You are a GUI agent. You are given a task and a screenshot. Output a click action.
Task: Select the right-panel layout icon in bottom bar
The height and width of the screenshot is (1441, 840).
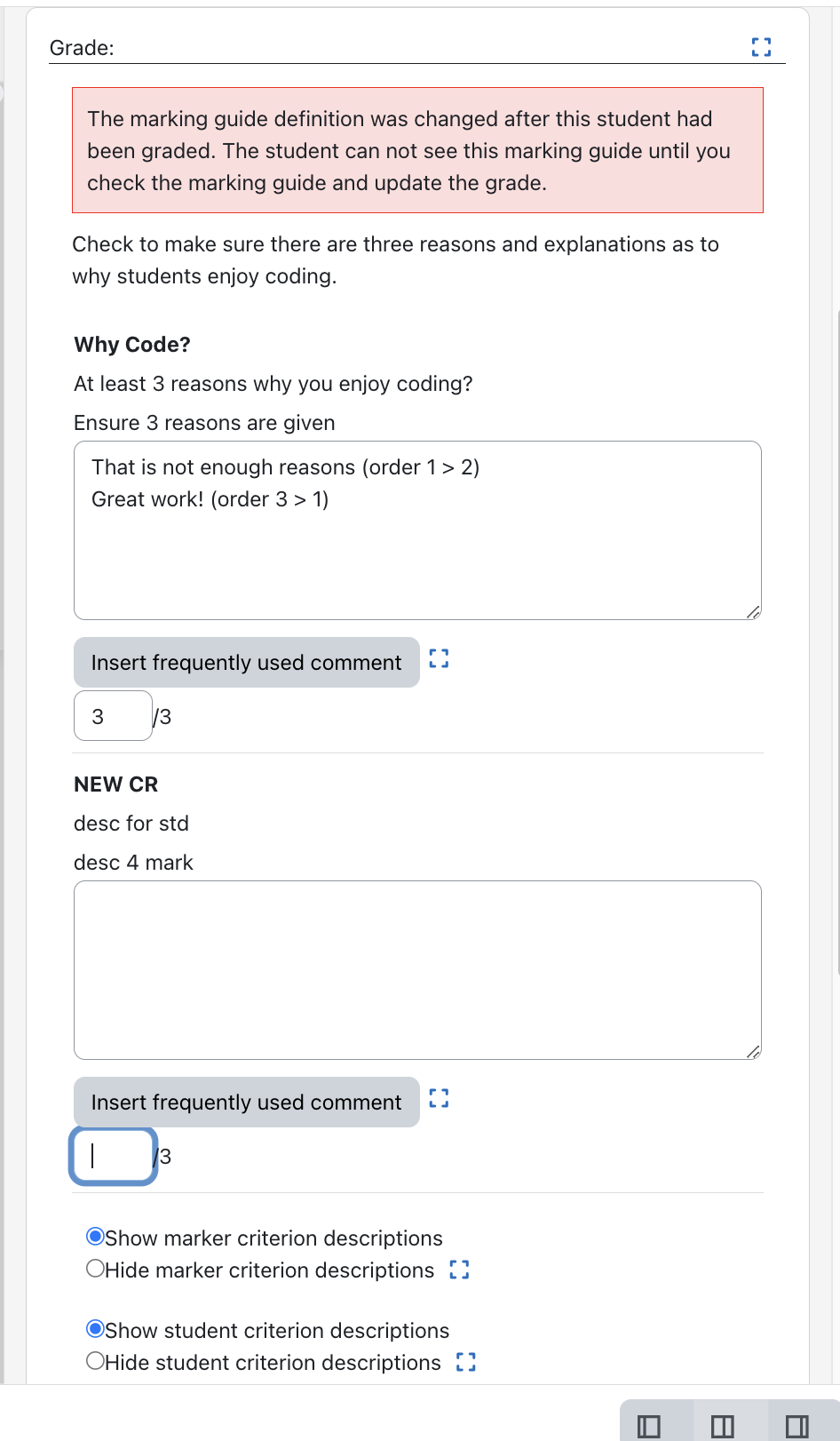[797, 1427]
